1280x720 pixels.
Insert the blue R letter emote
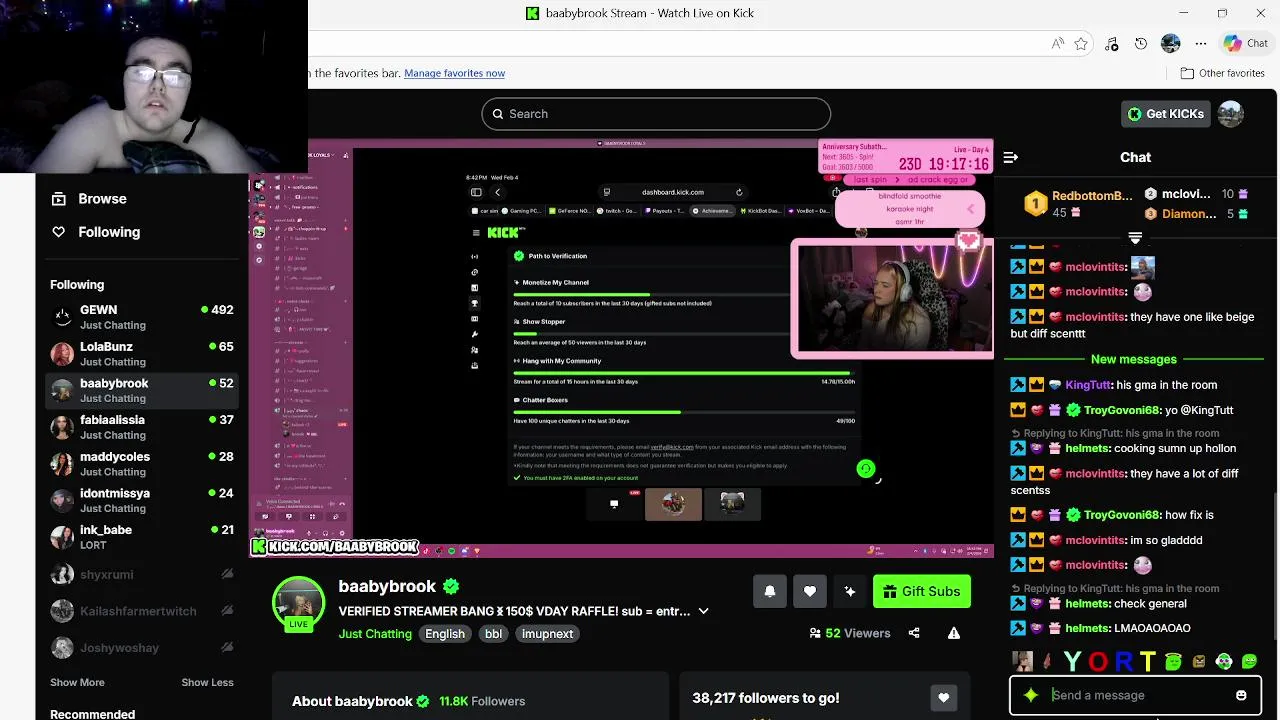[x=1123, y=661]
